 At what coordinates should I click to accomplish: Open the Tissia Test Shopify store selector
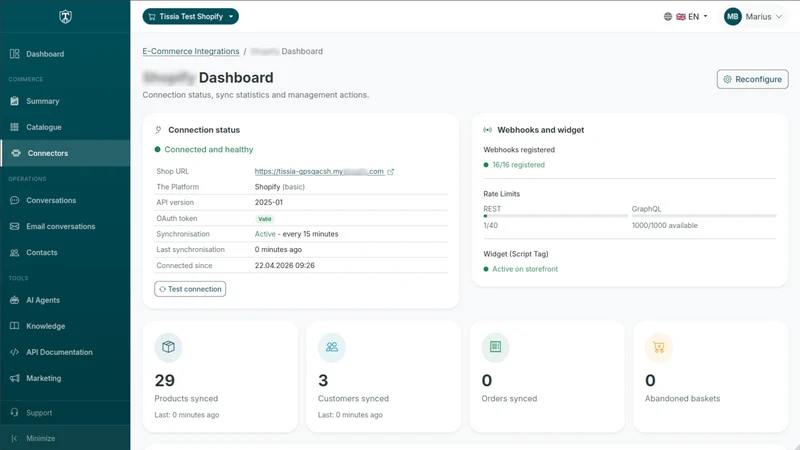[191, 16]
